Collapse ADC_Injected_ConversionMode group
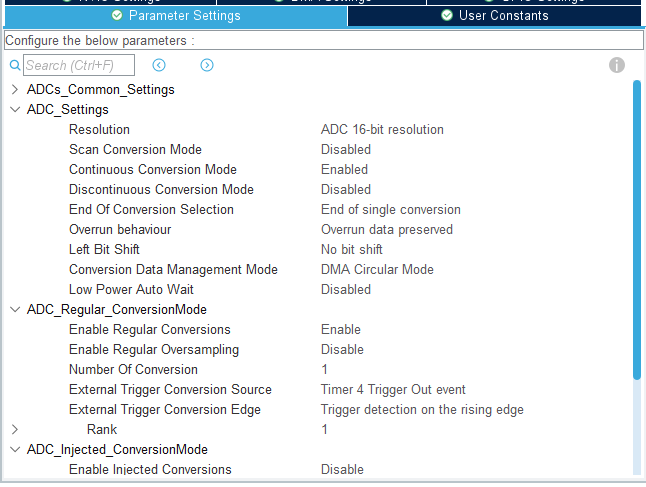Viewport: 646px width, 487px height. point(15,450)
